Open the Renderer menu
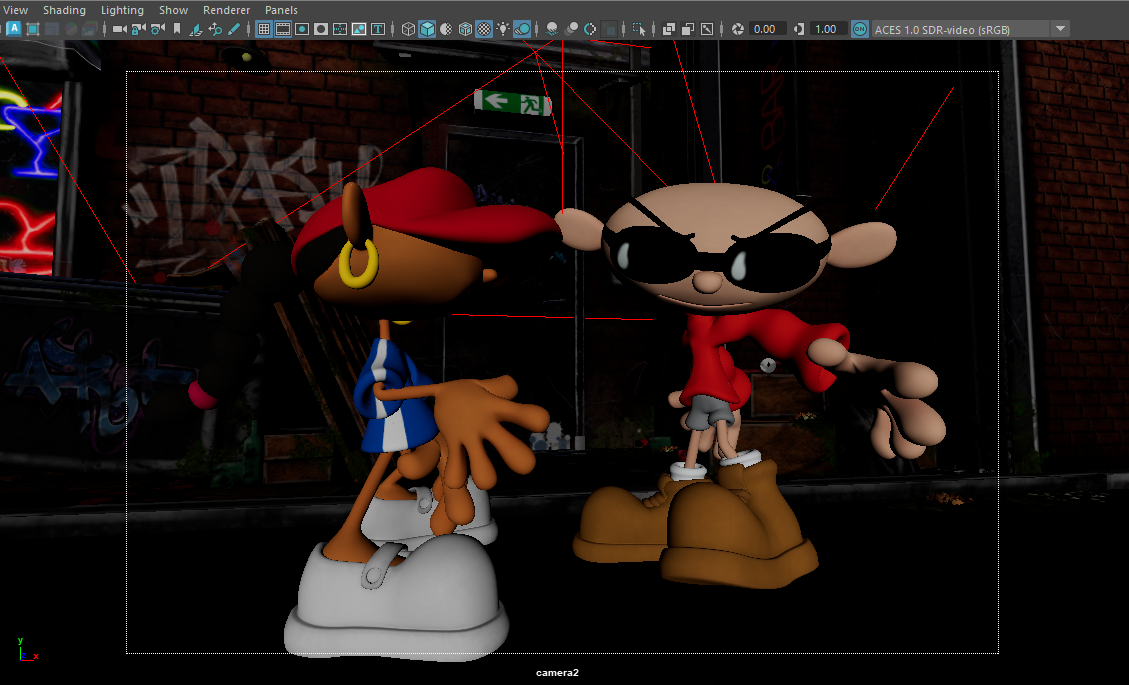 (226, 10)
